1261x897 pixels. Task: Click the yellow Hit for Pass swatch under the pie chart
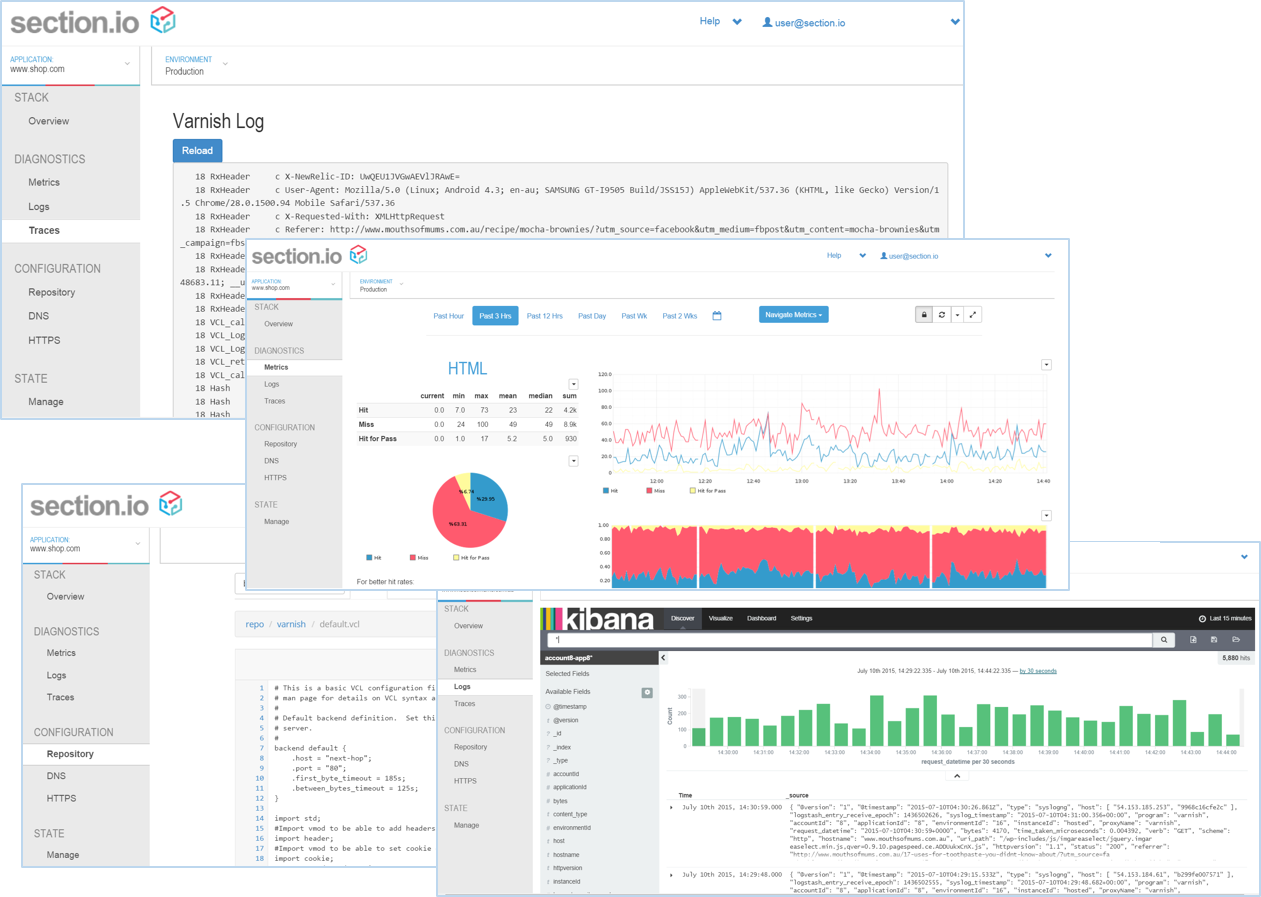click(x=457, y=557)
